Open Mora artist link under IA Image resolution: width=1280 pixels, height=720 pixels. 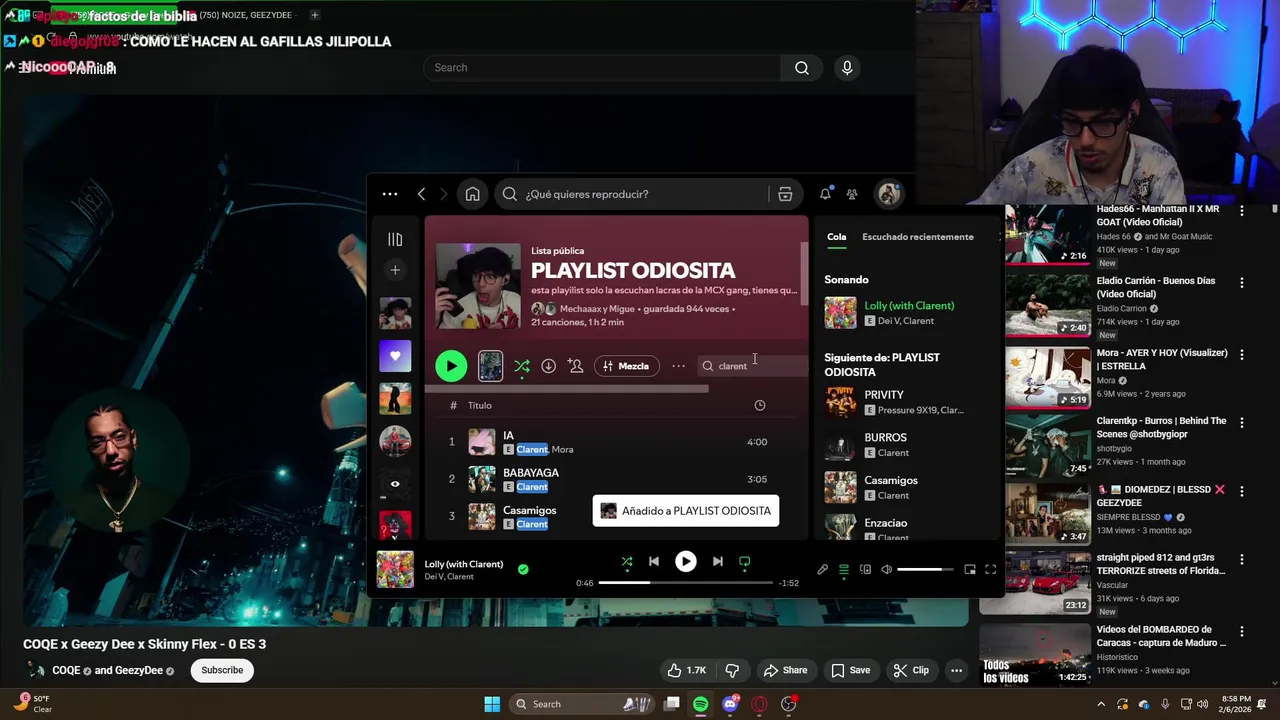coord(562,450)
